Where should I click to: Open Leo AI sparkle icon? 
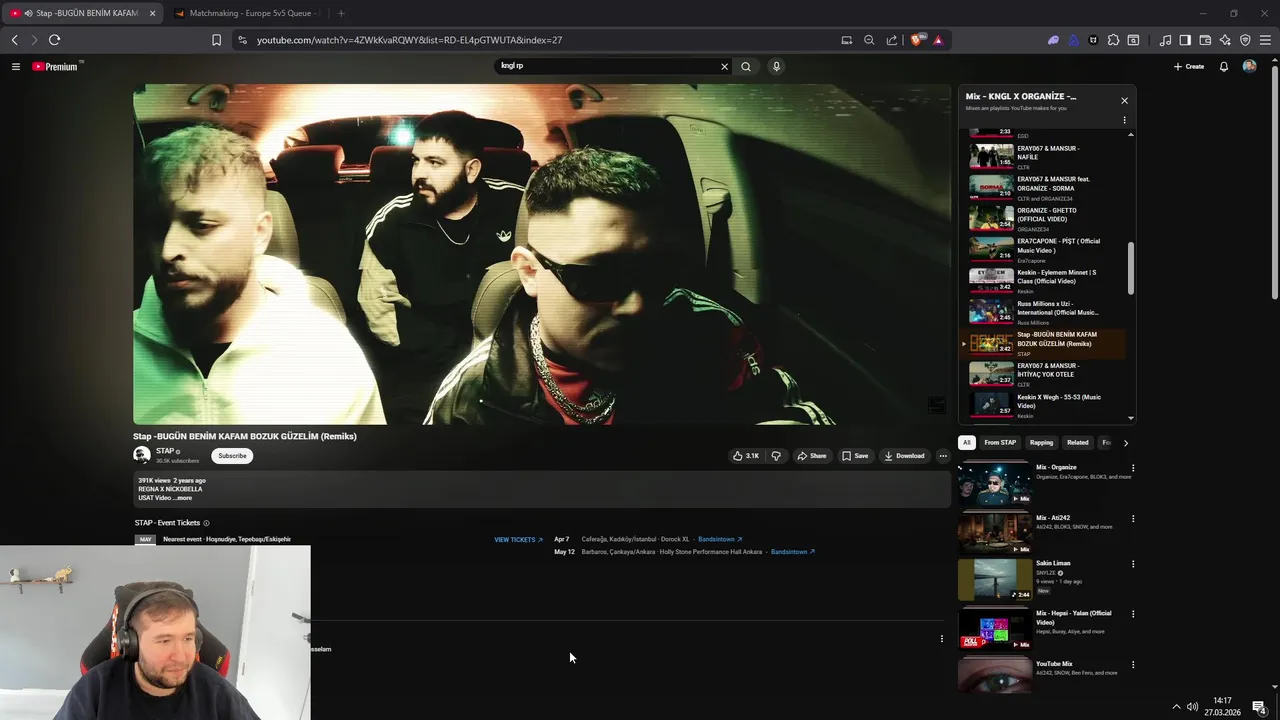(x=1225, y=40)
